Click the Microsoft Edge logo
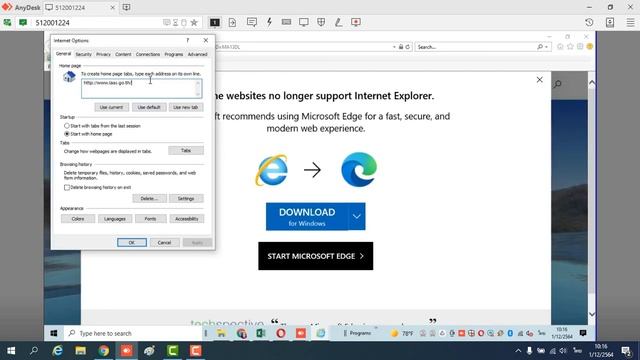640x360 pixels. [x=359, y=170]
